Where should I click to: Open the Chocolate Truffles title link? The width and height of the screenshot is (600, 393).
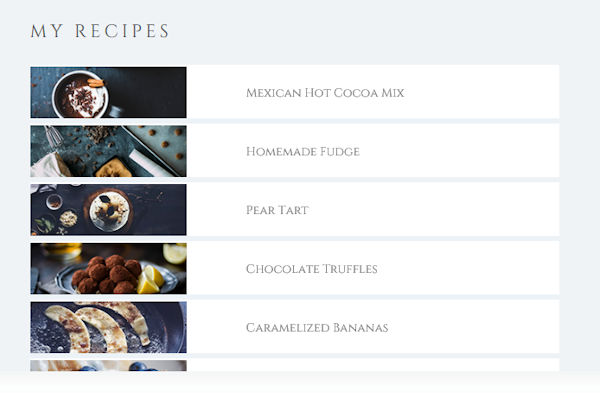coord(311,269)
